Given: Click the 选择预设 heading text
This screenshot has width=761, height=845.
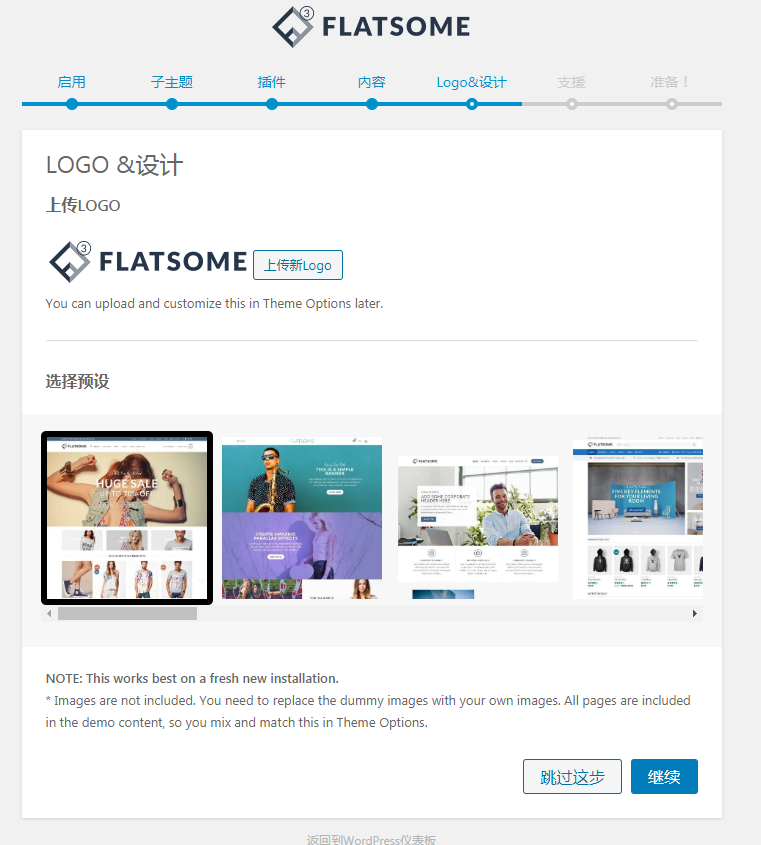Looking at the screenshot, I should tap(78, 382).
